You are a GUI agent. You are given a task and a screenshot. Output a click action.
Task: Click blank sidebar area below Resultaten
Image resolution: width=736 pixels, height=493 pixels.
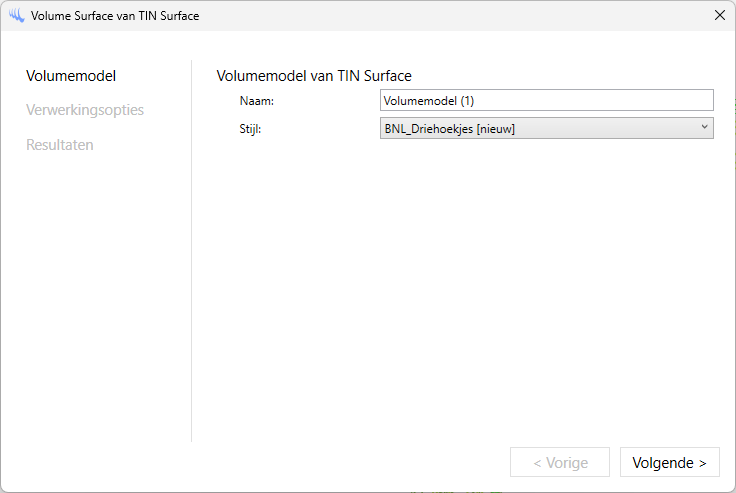[x=95, y=300]
